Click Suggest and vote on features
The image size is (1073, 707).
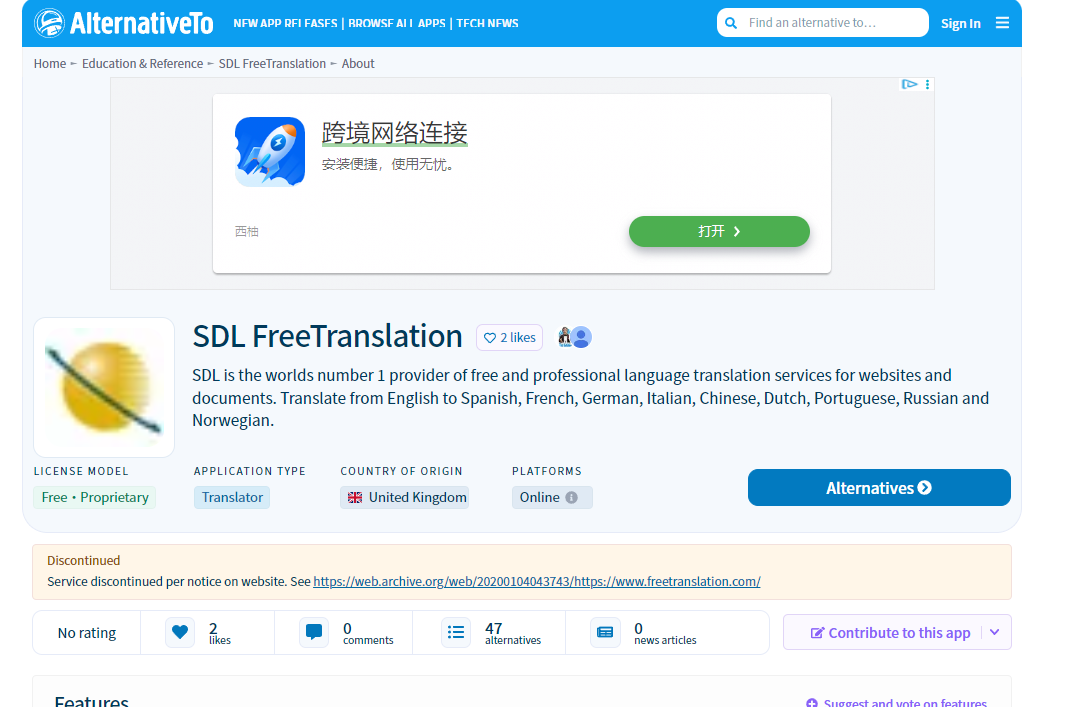pyautogui.click(x=897, y=702)
